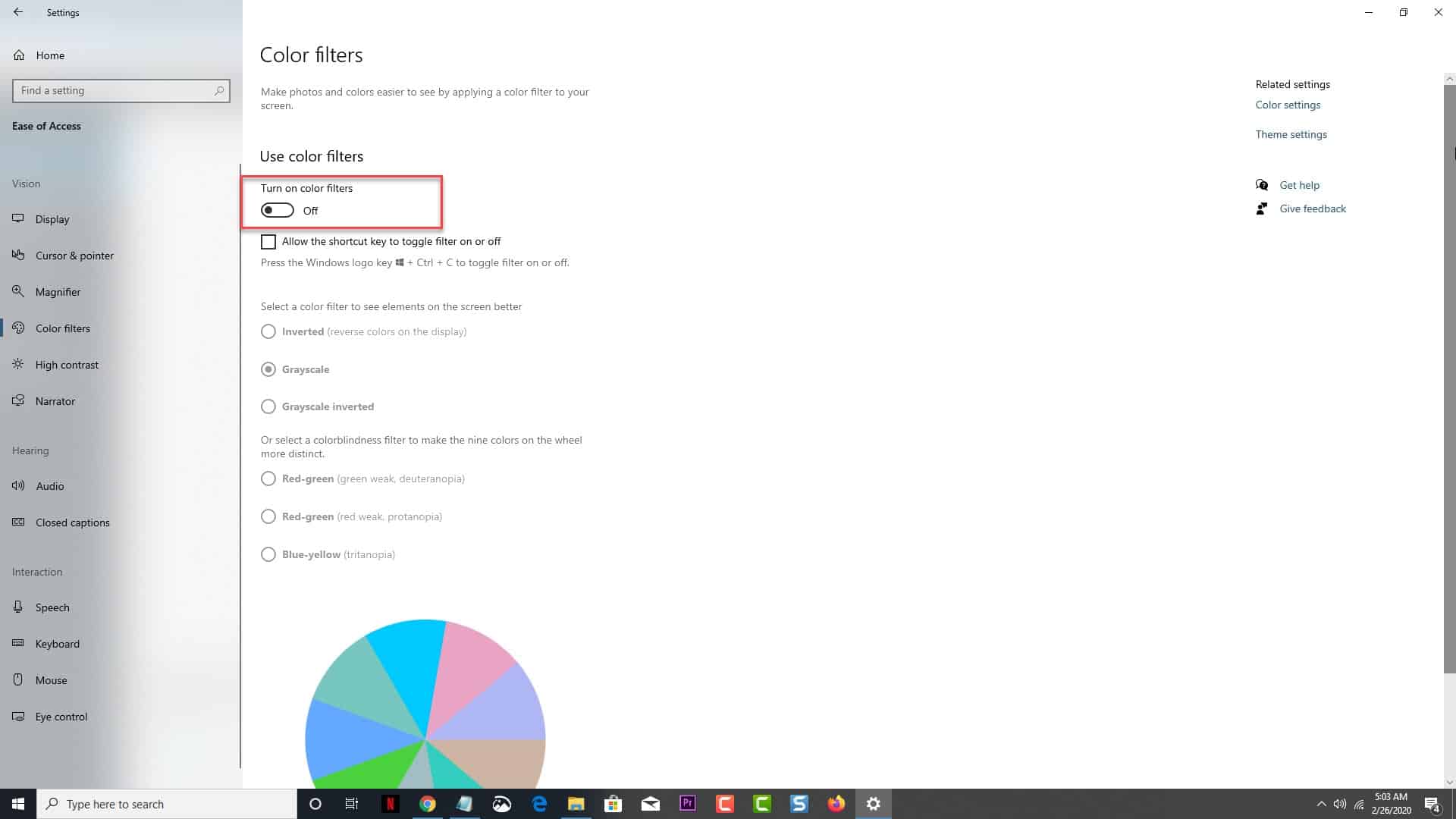Enable Turn on color filters toggle
This screenshot has width=1456, height=819.
(x=277, y=210)
